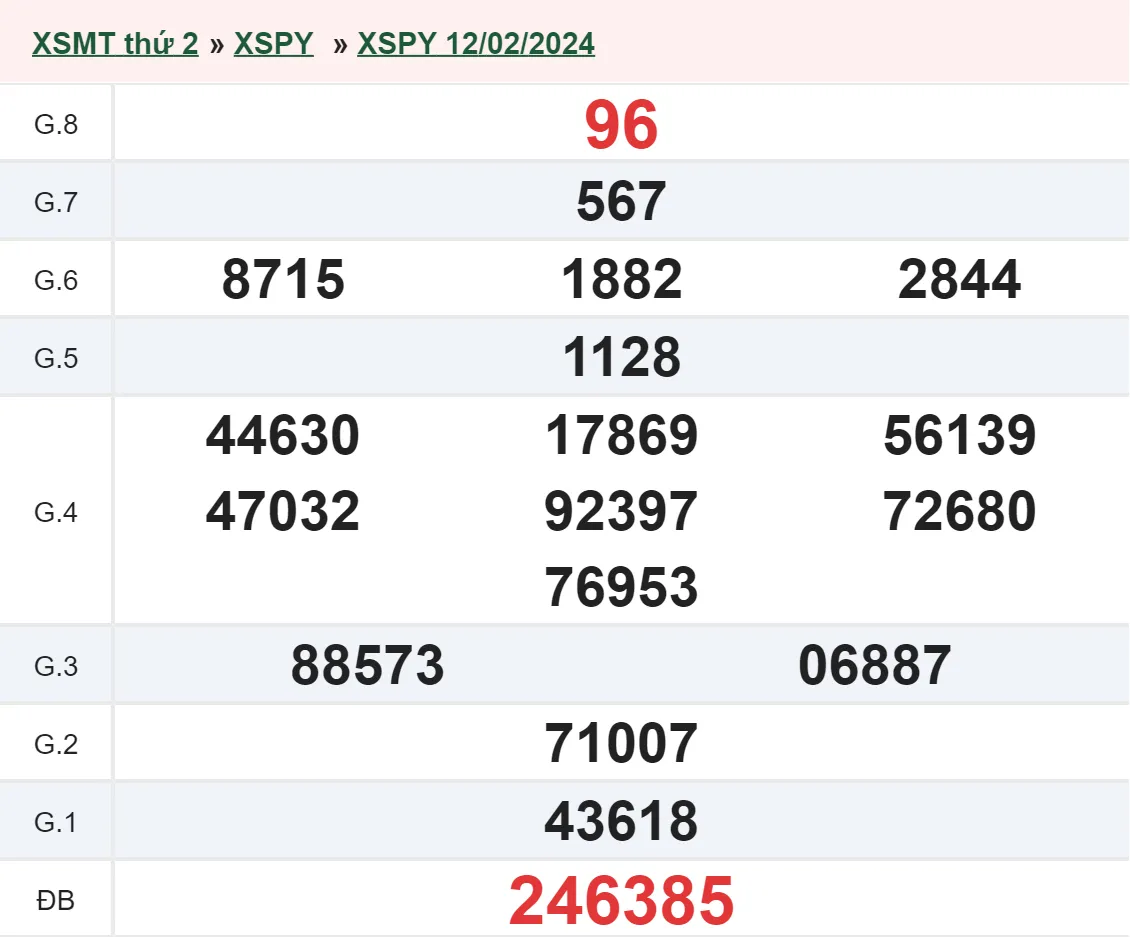Click the G.4 number 92397
This screenshot has height=938, width=1130.
621,511
